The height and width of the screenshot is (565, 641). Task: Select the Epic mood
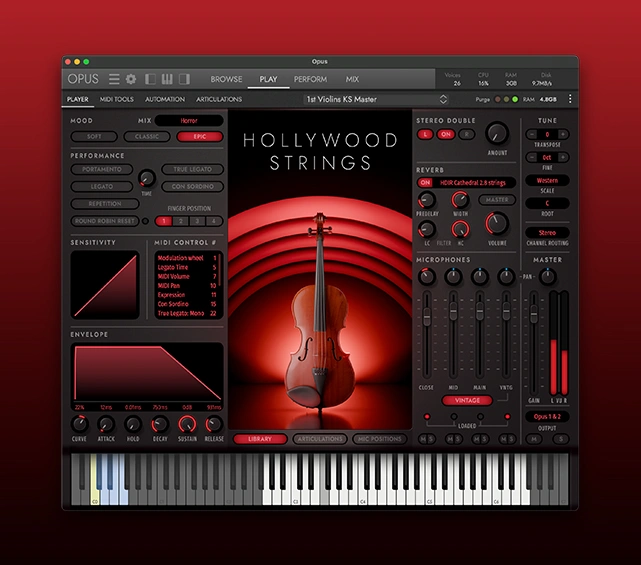199,137
